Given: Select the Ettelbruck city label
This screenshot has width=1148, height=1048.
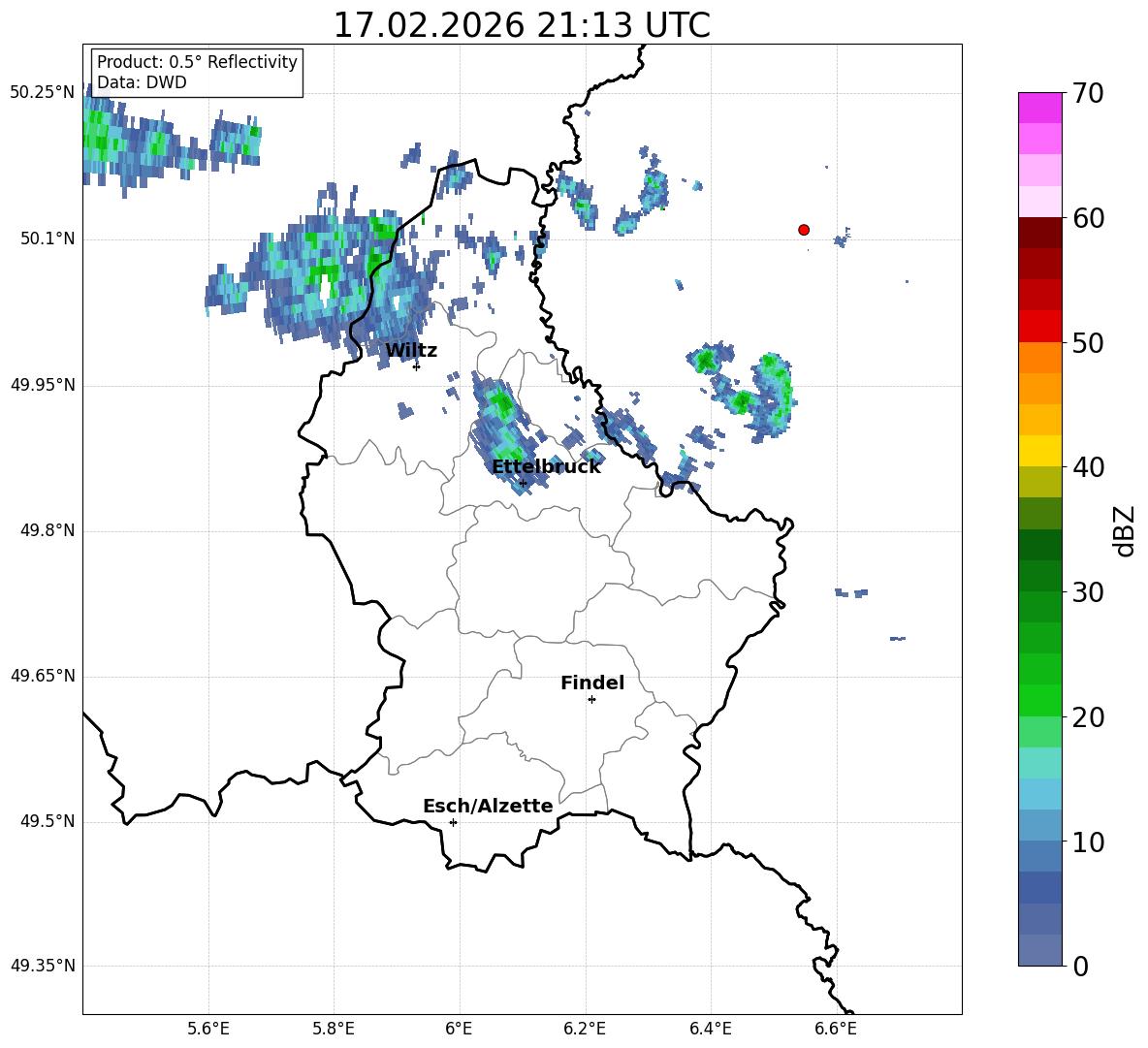Looking at the screenshot, I should [x=546, y=467].
